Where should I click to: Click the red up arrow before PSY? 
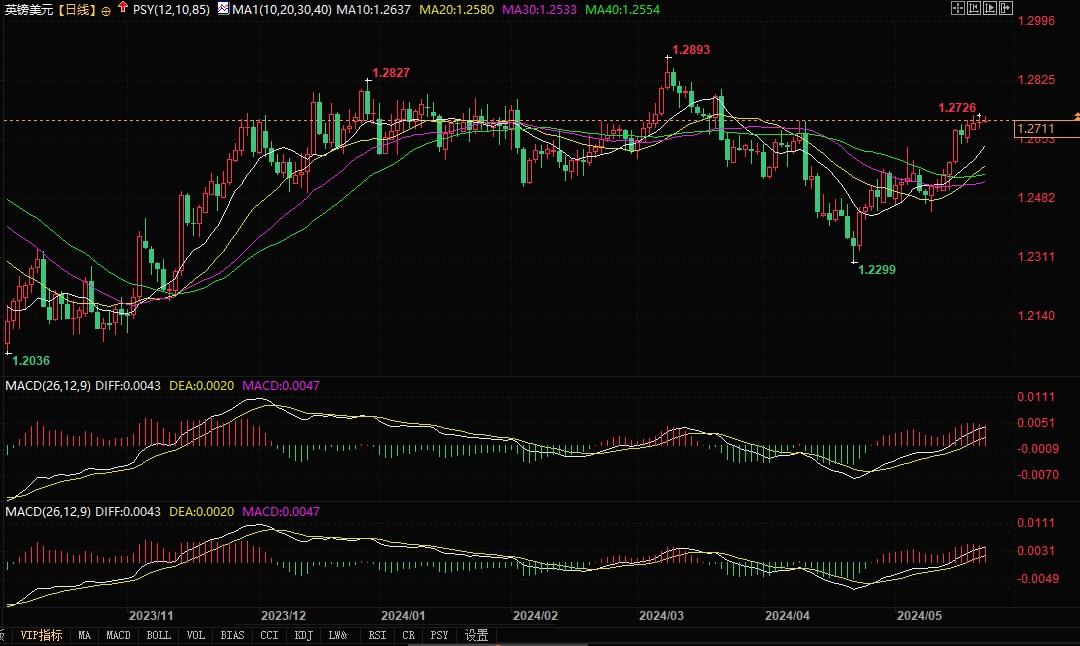click(122, 8)
